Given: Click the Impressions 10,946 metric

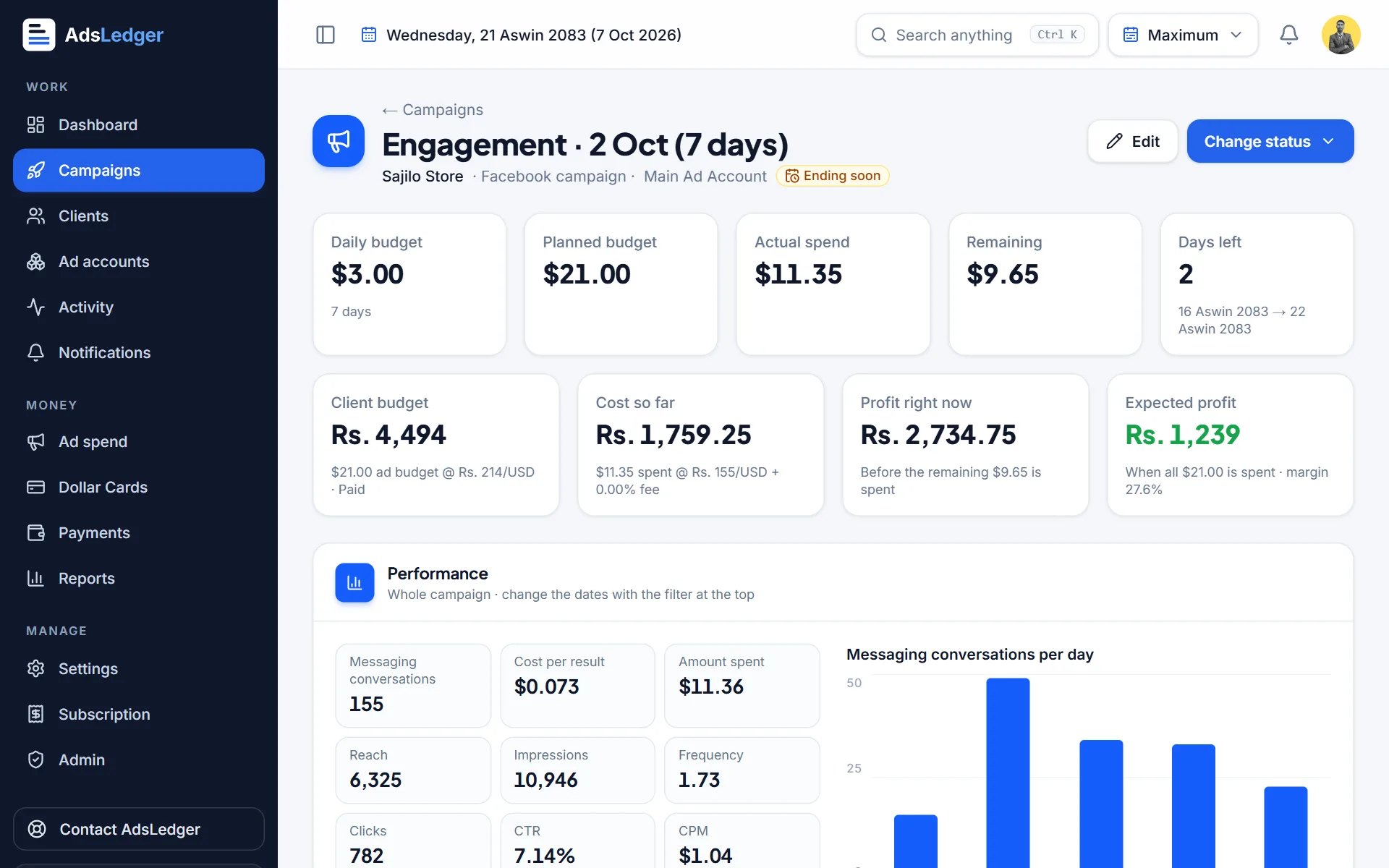Looking at the screenshot, I should click(577, 770).
